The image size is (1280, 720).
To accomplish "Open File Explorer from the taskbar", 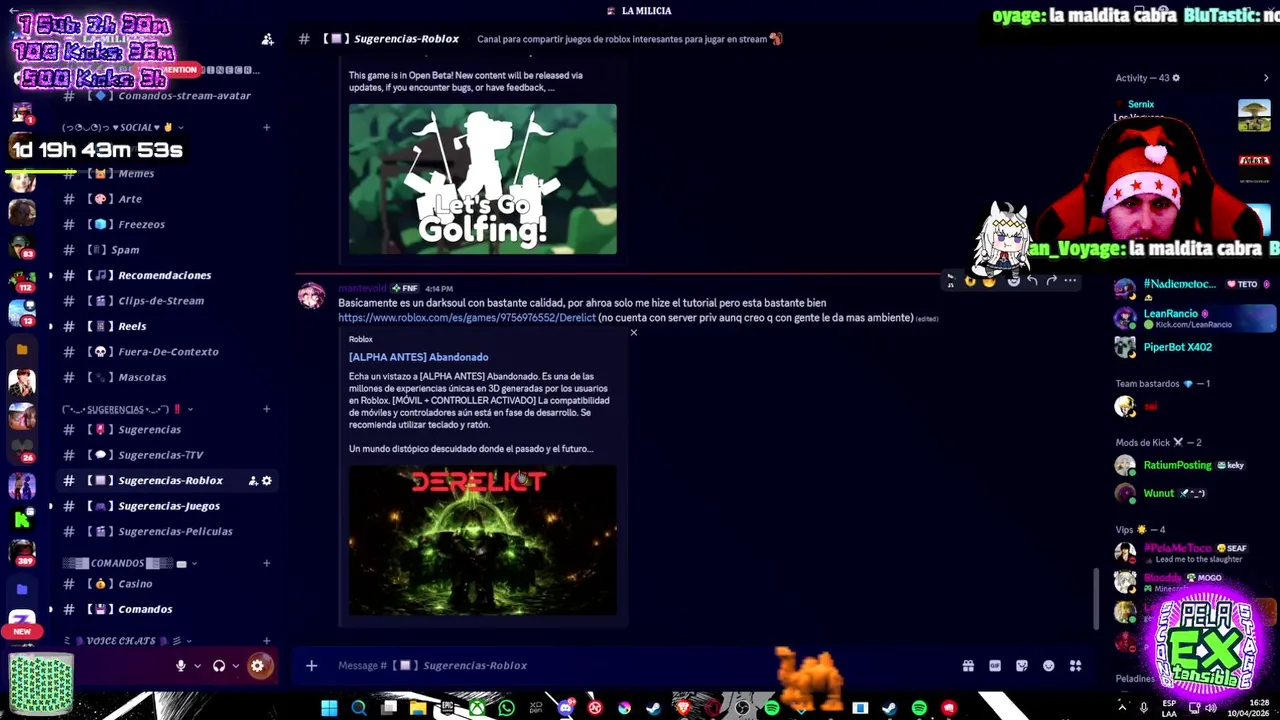I will (418, 708).
